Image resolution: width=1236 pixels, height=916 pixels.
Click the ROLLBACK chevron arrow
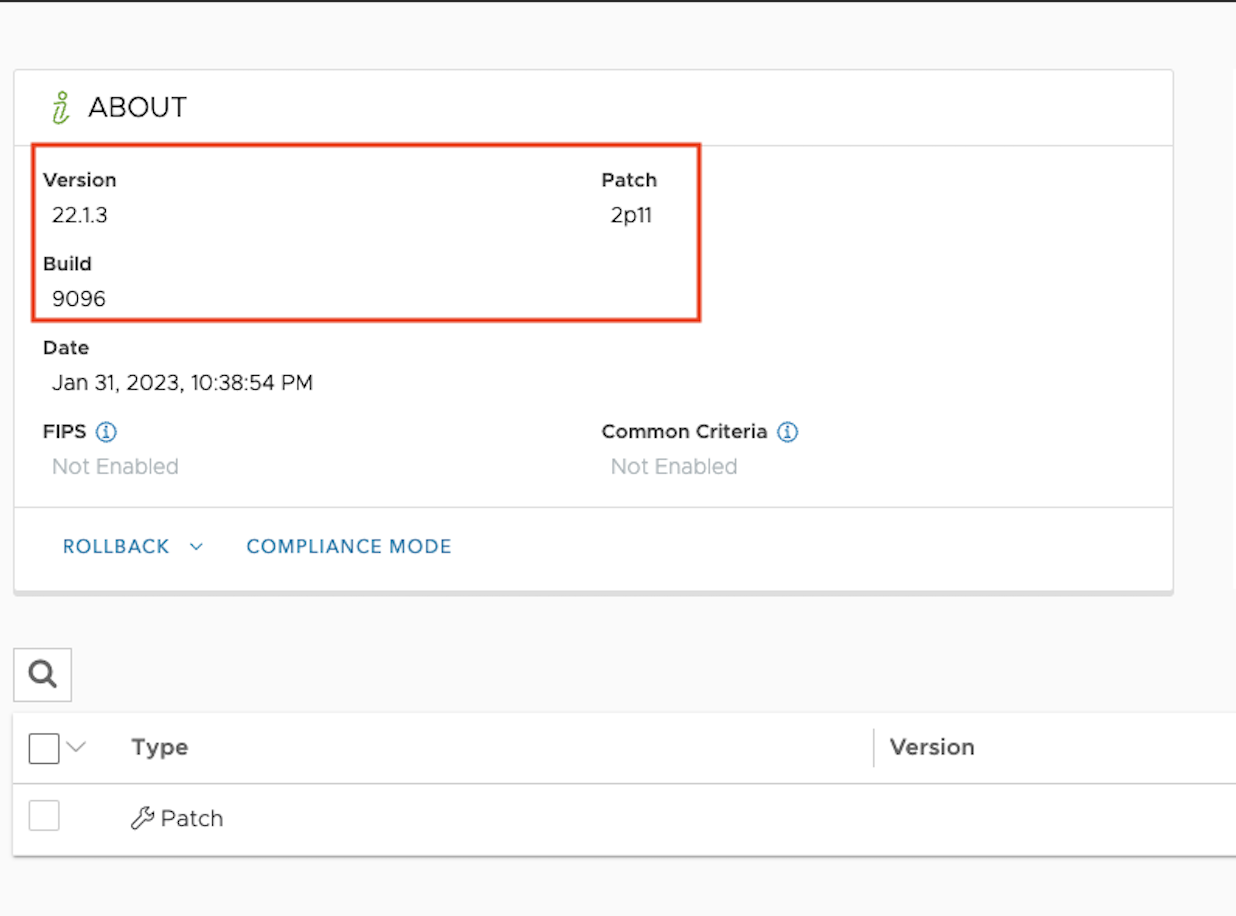tap(197, 547)
